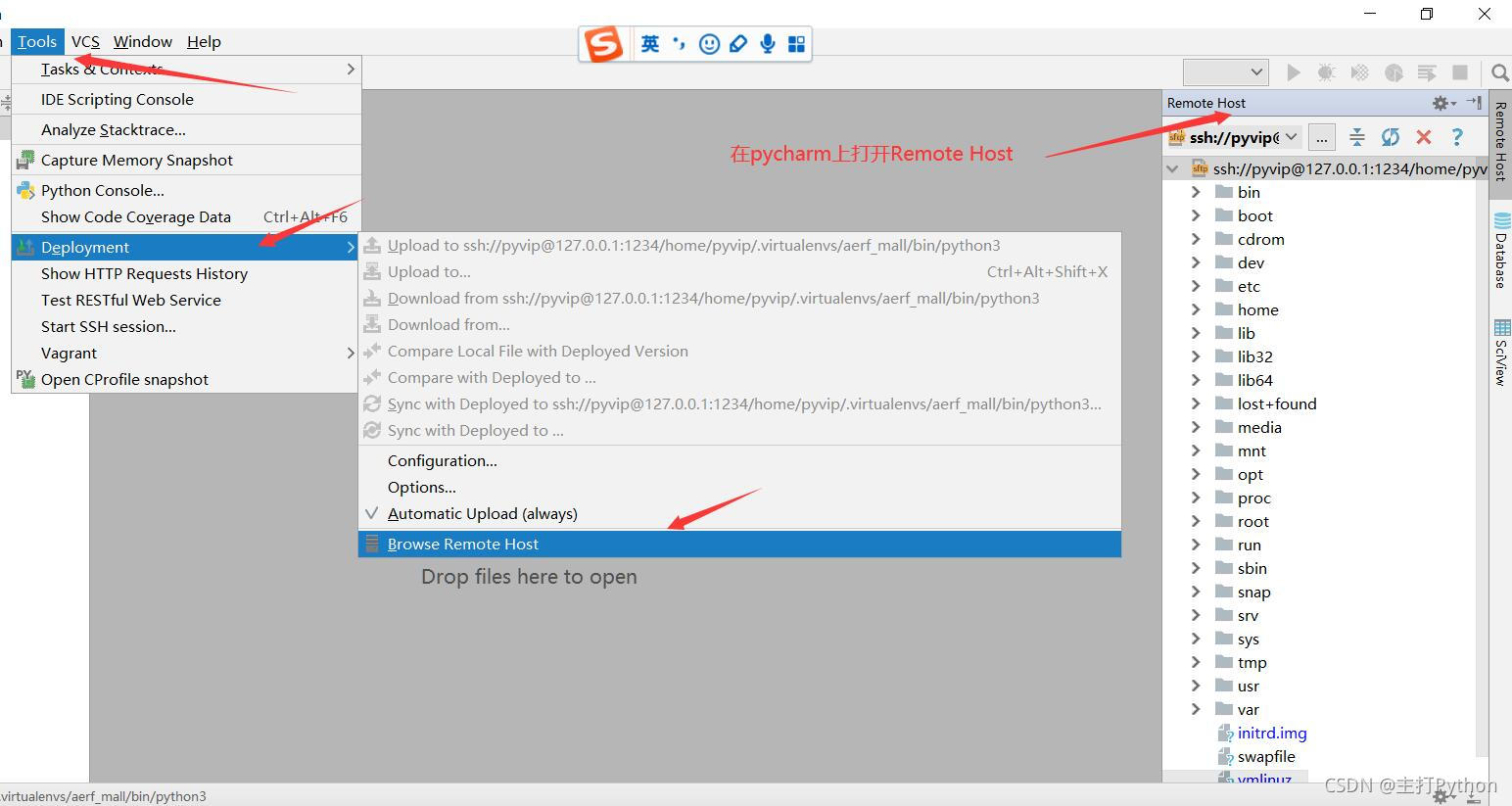Click IDE Scripting Console
1512x806 pixels.
point(186,100)
